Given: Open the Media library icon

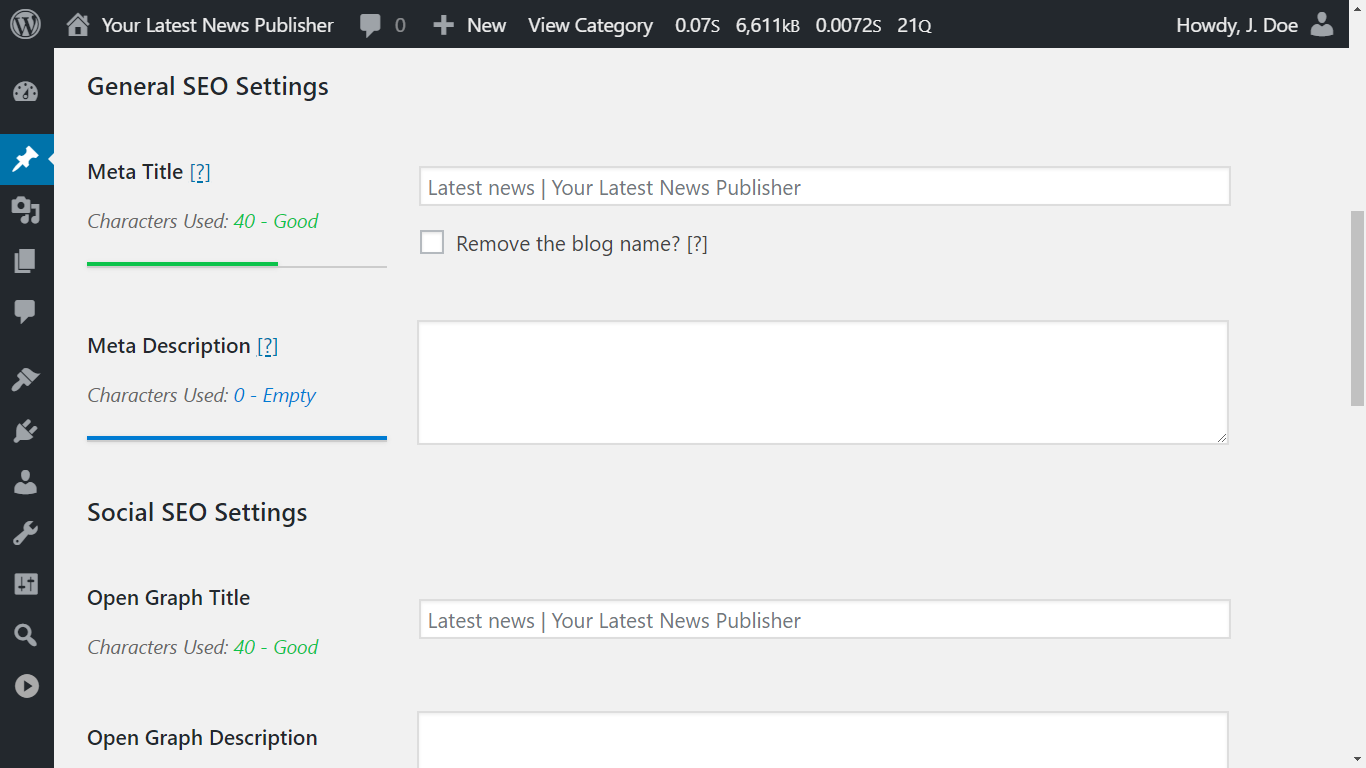Looking at the screenshot, I should pyautogui.click(x=27, y=209).
